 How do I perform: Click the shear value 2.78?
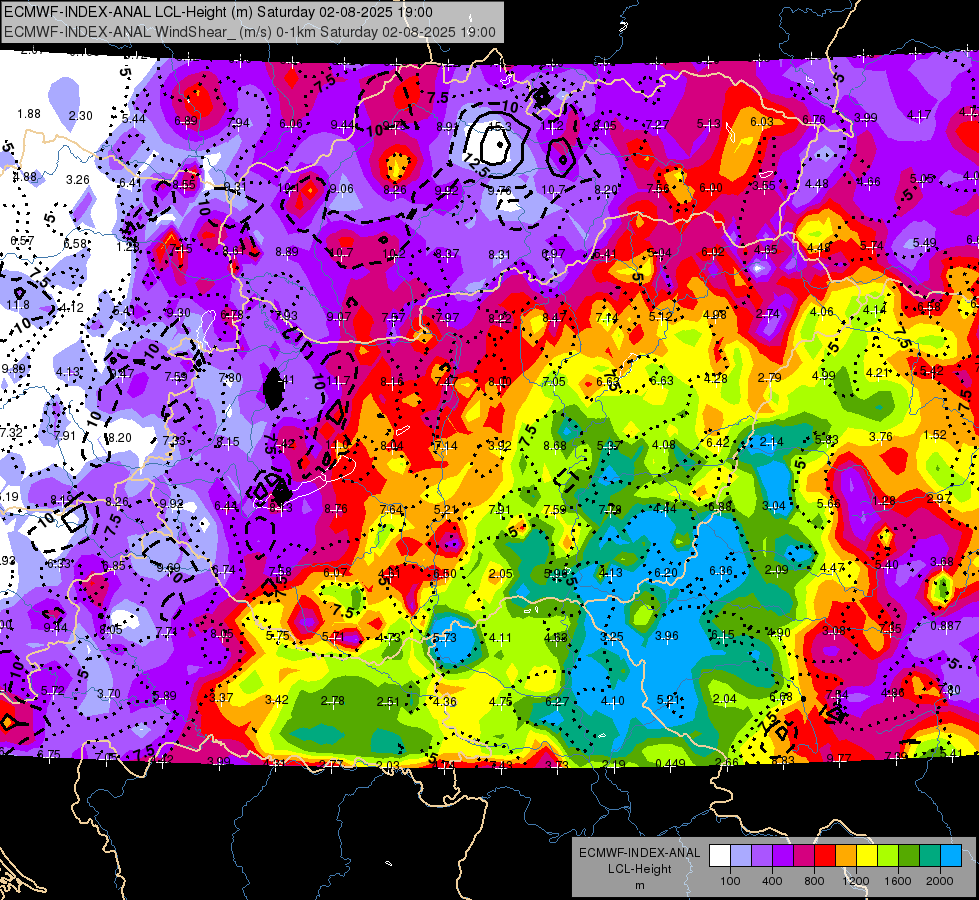(x=333, y=701)
